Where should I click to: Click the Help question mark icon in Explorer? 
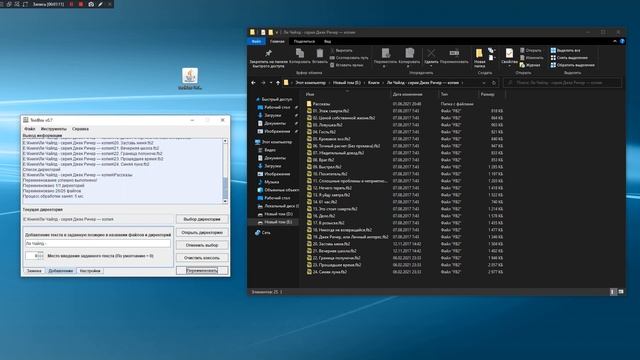(x=622, y=41)
